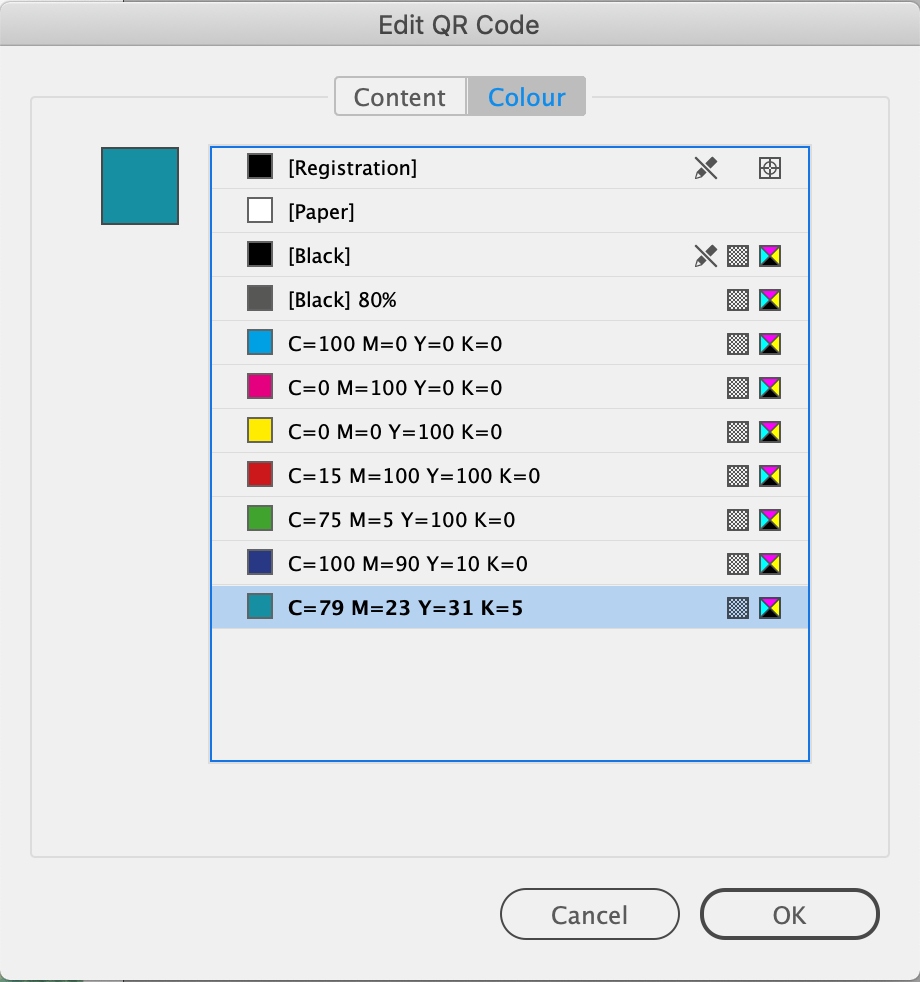Switch to the Content tab
The height and width of the screenshot is (982, 920).
[400, 96]
